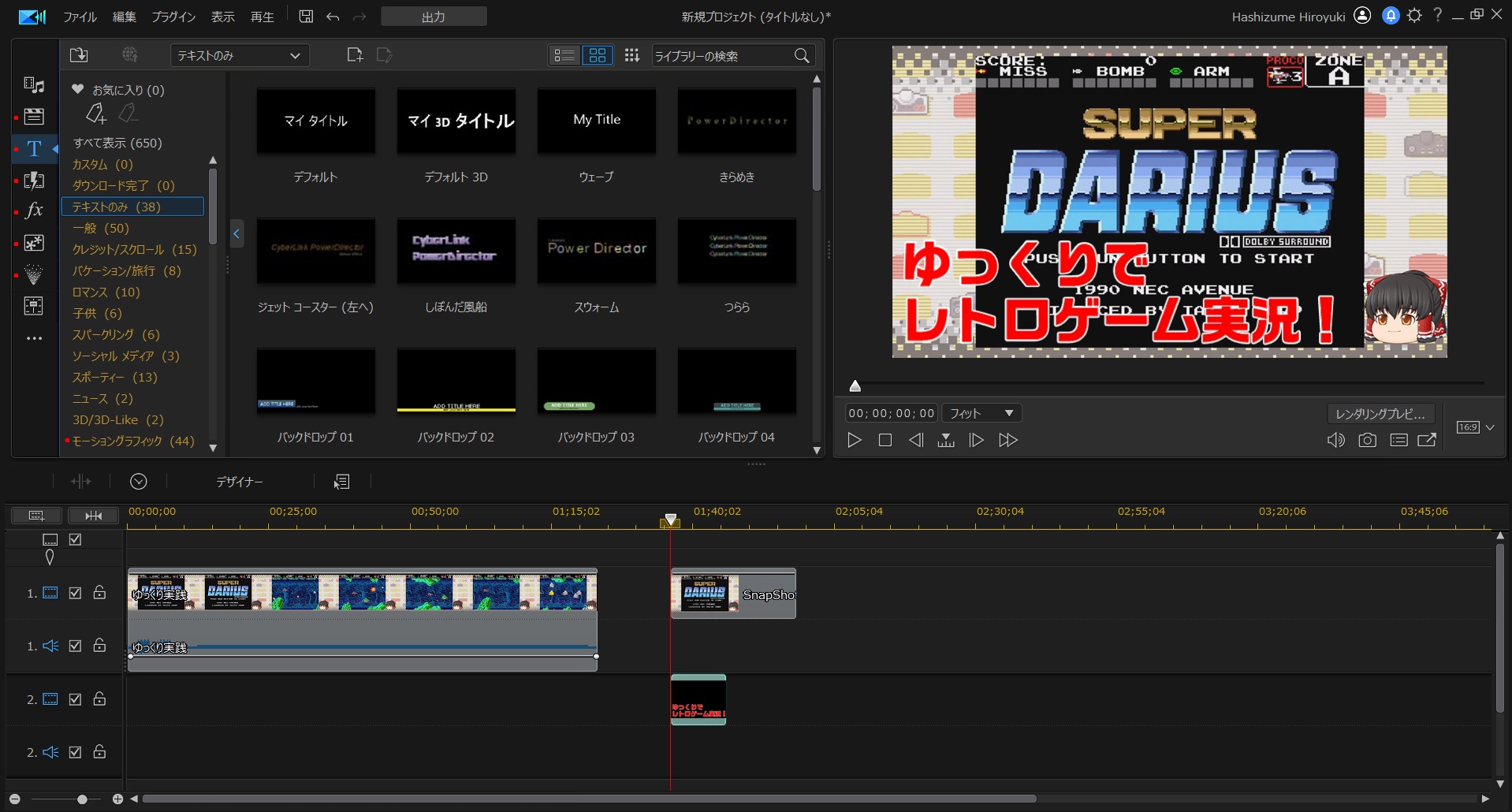This screenshot has height=812, width=1512.
Task: Show more rooms via ellipsis icon
Action: 34,338
